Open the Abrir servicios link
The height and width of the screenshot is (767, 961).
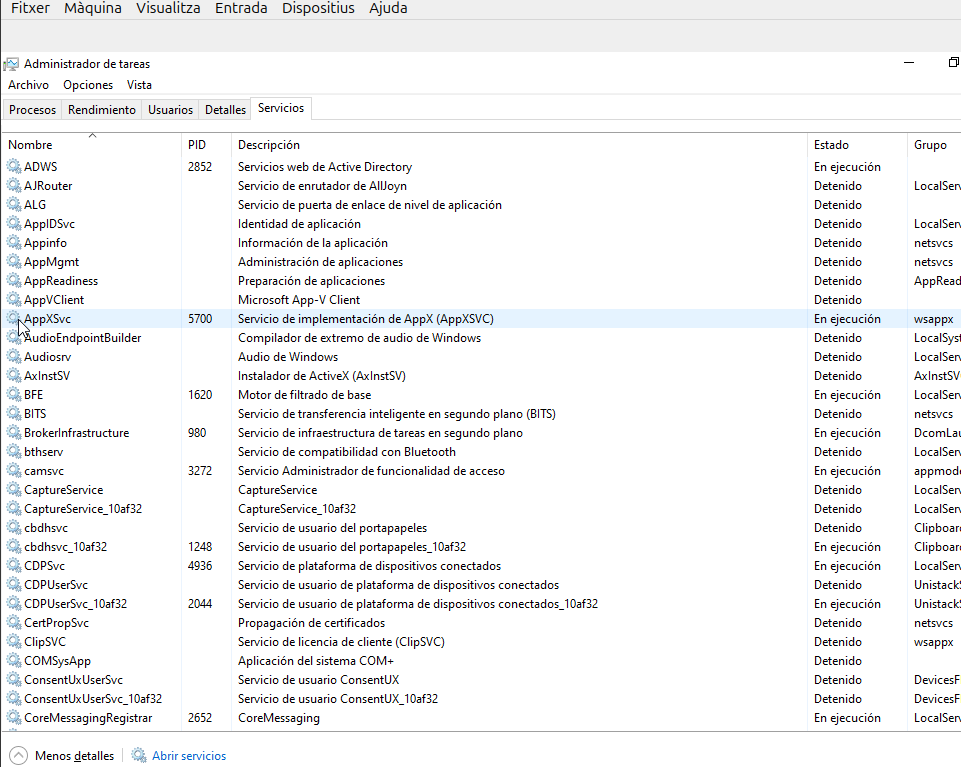tap(189, 756)
